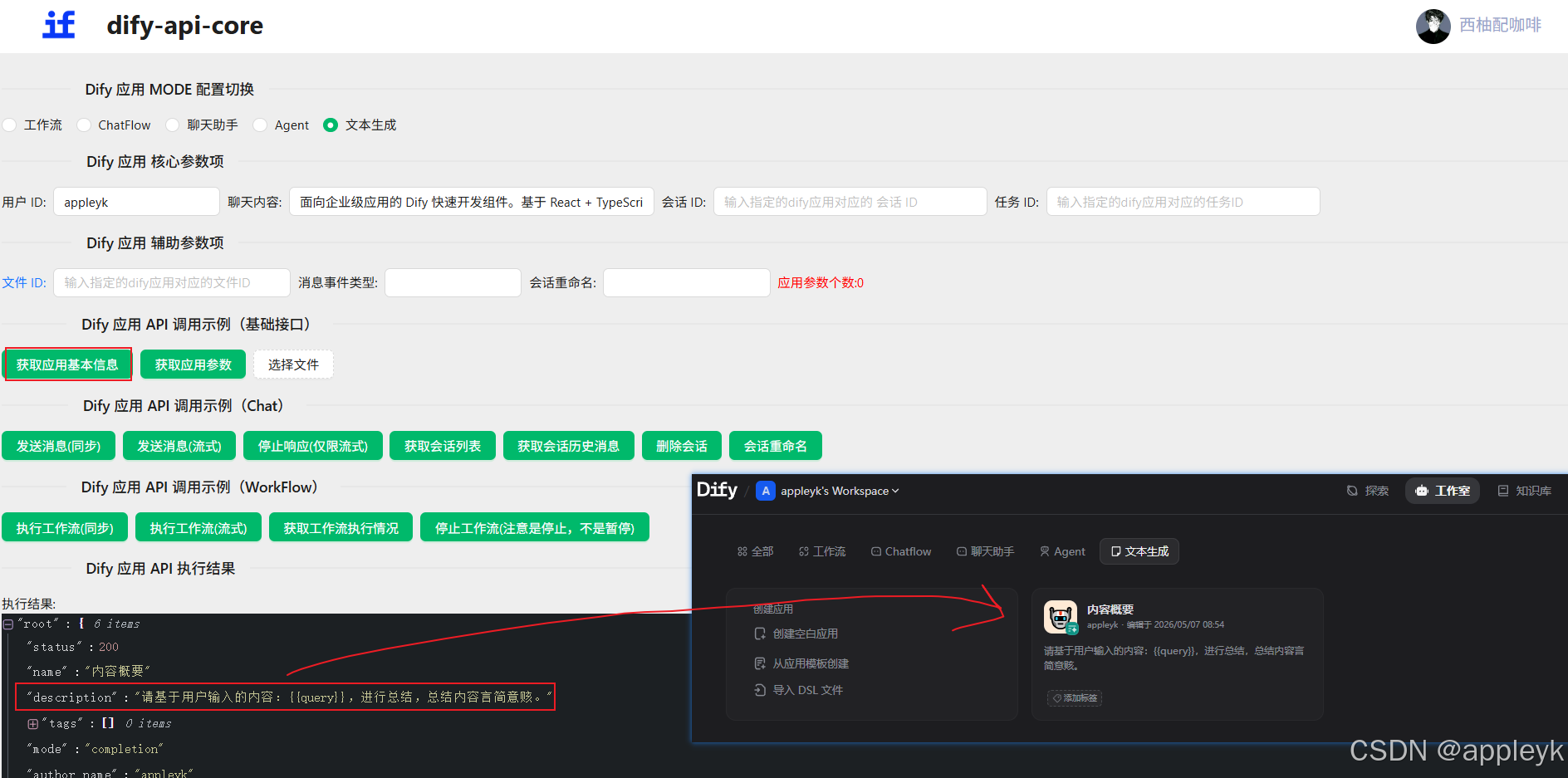Click 创建空白应用 in Dify
1568x778 pixels.
796,634
